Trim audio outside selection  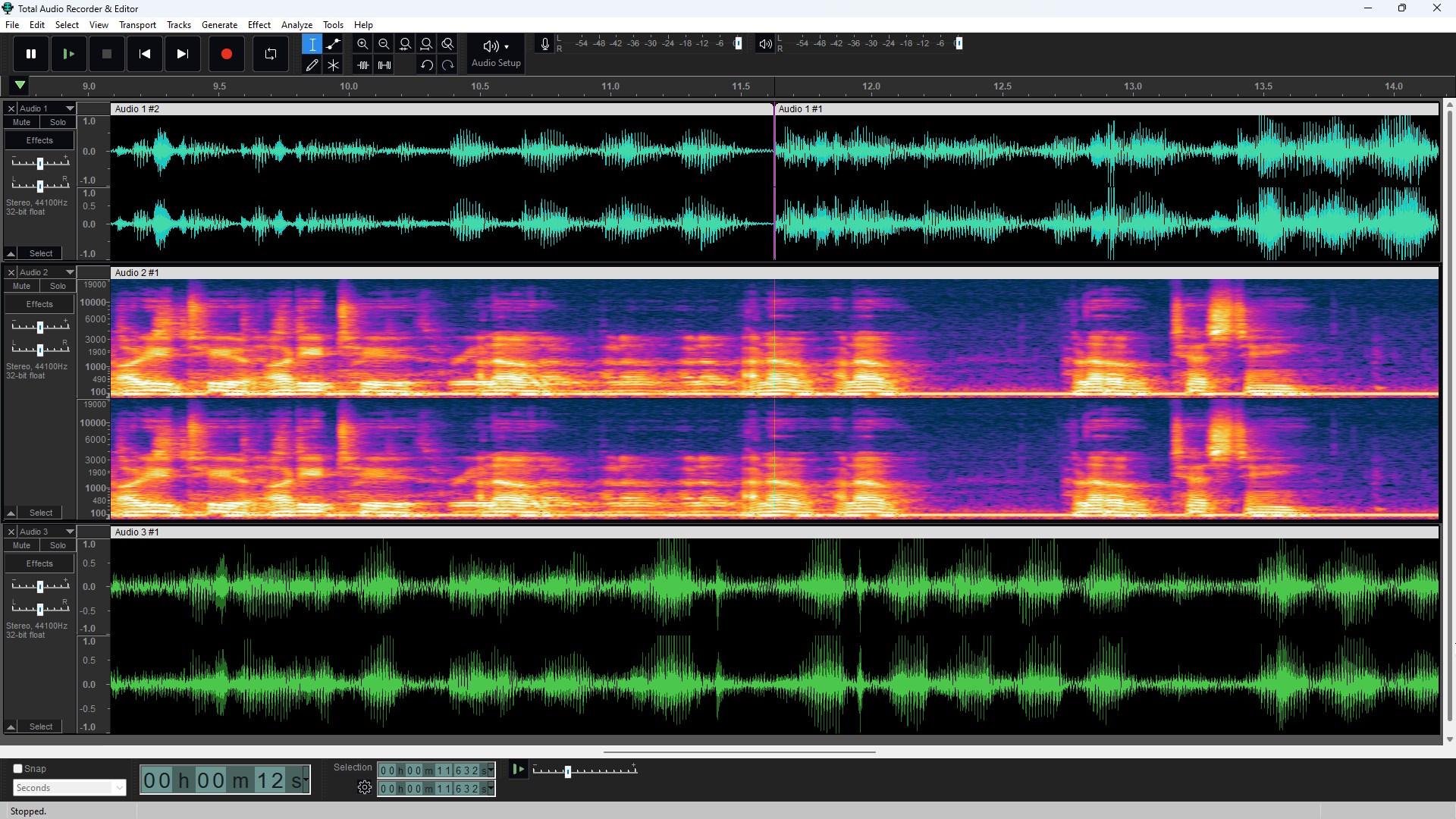(x=362, y=64)
